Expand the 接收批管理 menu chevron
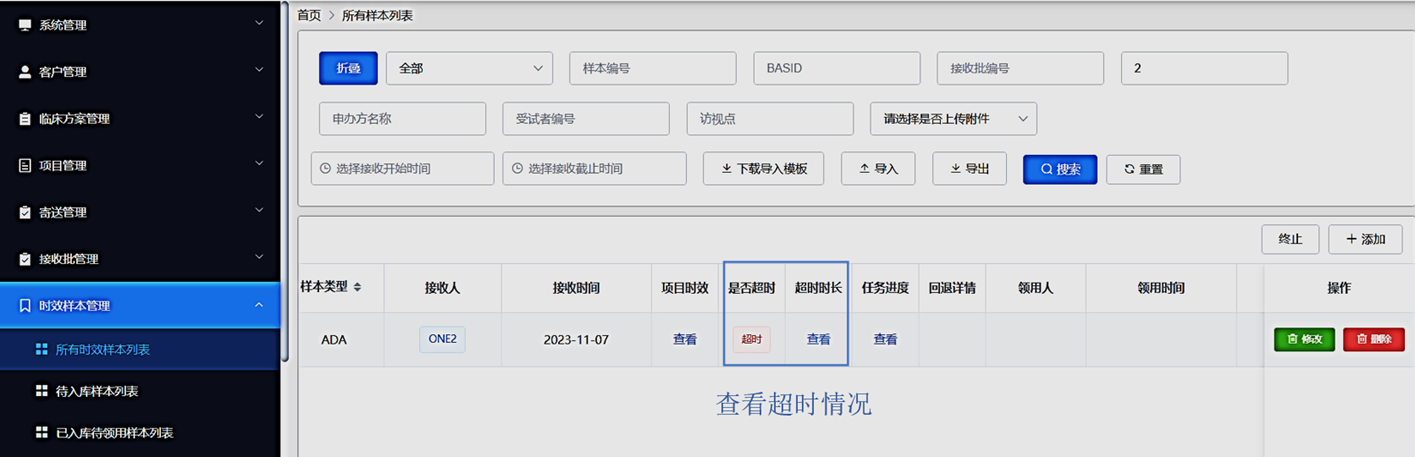 click(259, 258)
